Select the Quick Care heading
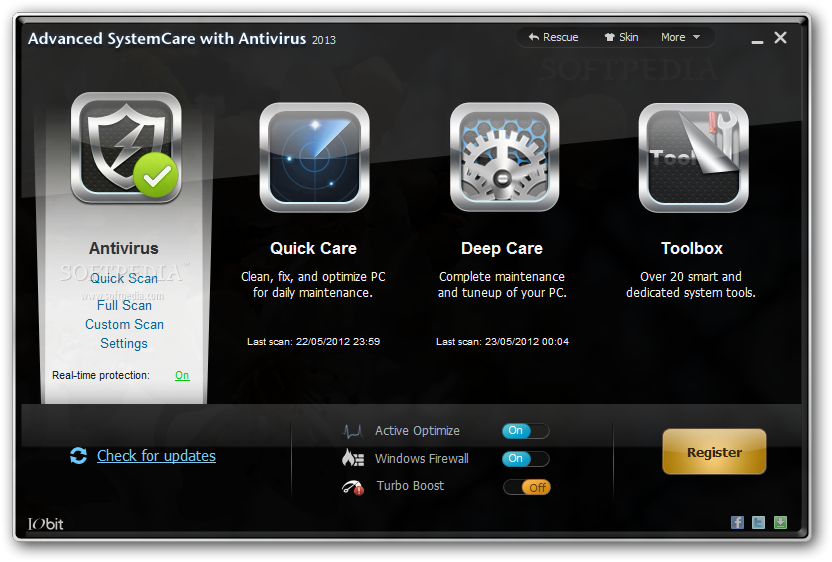The width and height of the screenshot is (832, 562). [313, 248]
